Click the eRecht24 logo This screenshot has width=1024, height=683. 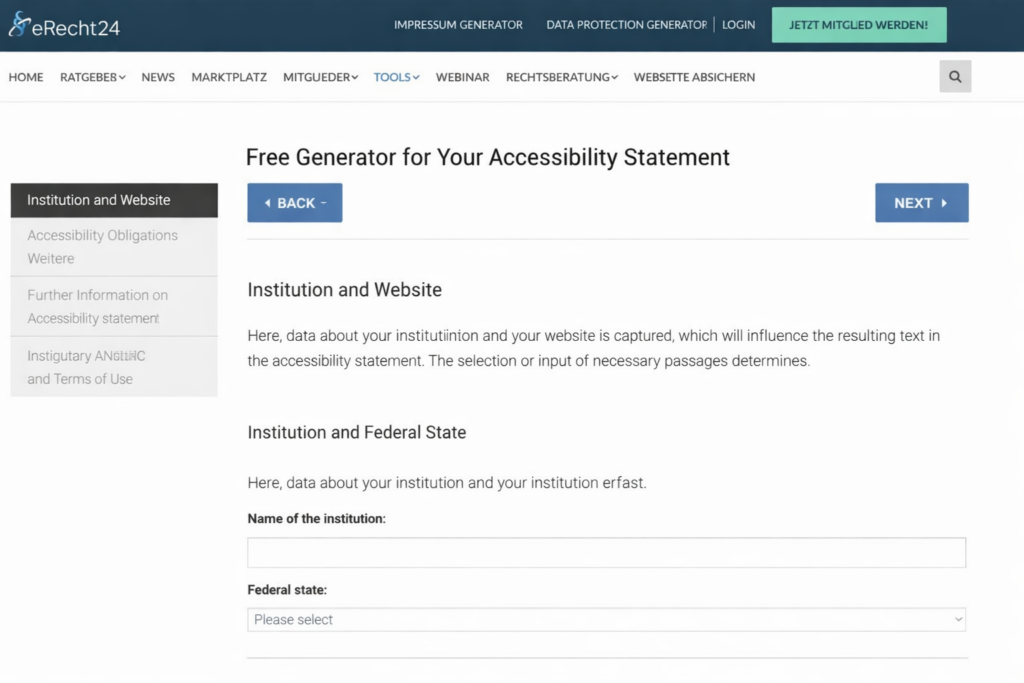tap(63, 27)
